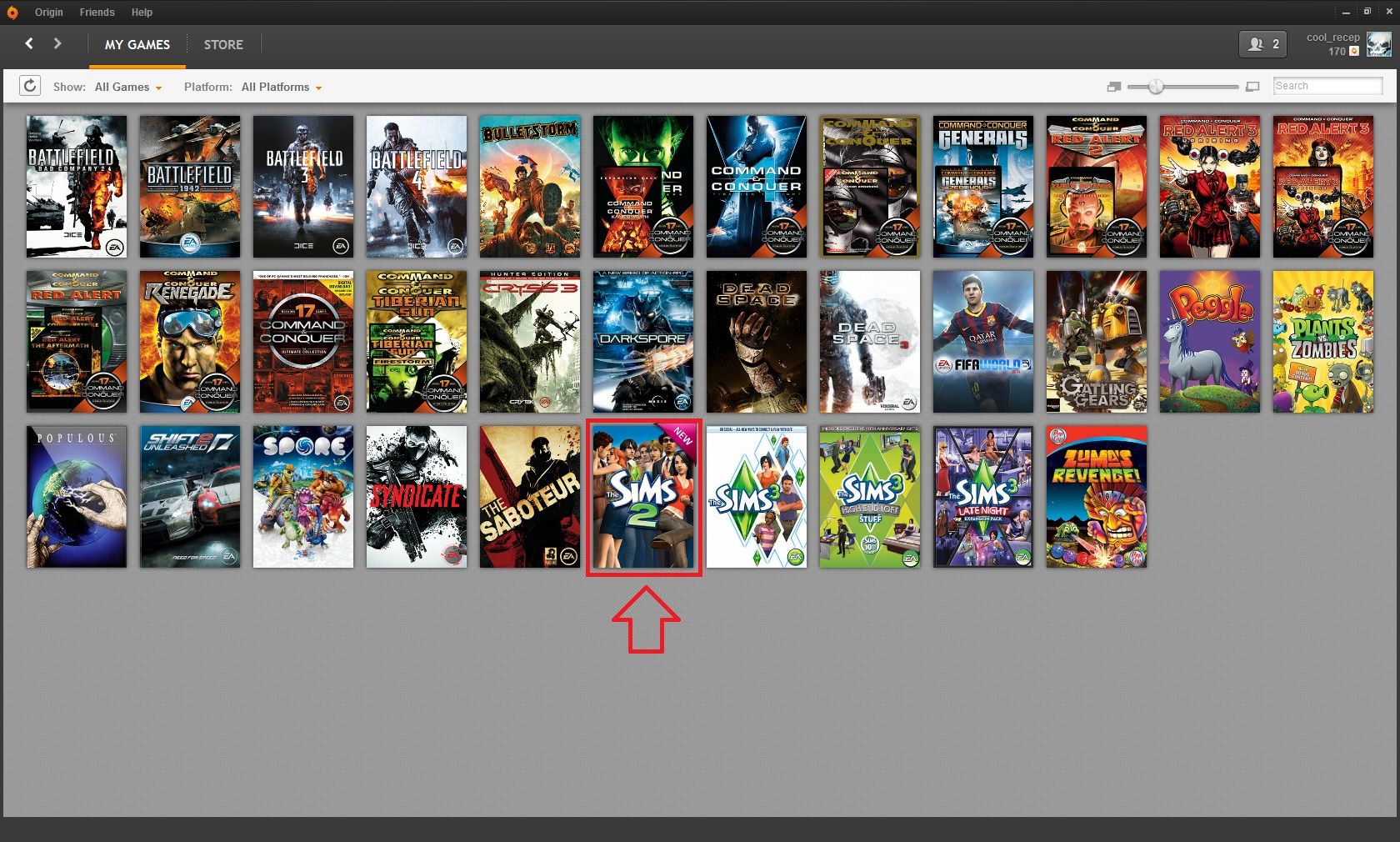This screenshot has width=1400, height=842.
Task: Expand the All Platforms dropdown
Action: 282,87
